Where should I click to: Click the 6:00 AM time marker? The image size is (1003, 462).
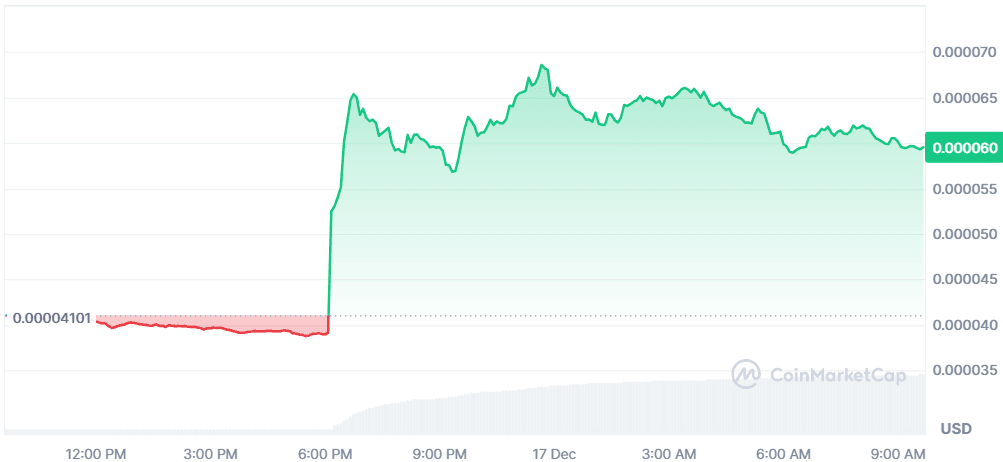click(x=784, y=454)
